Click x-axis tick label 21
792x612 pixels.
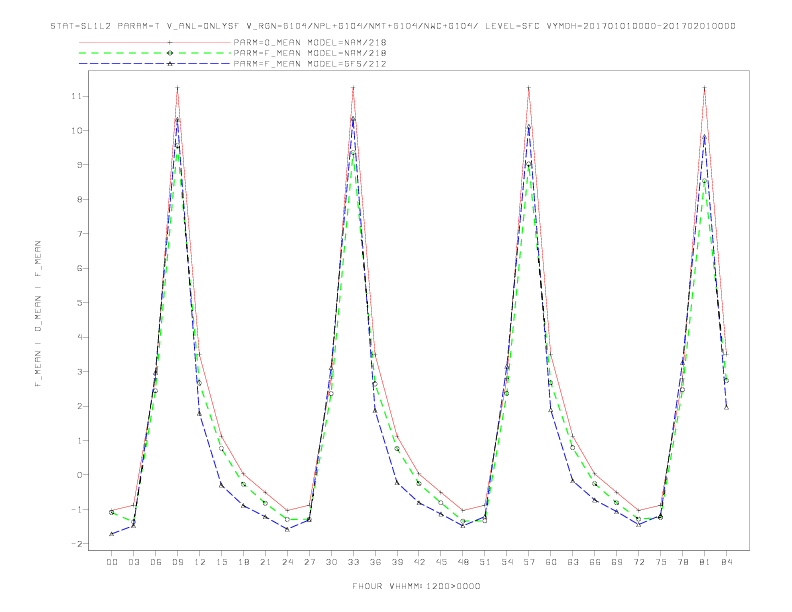click(266, 562)
